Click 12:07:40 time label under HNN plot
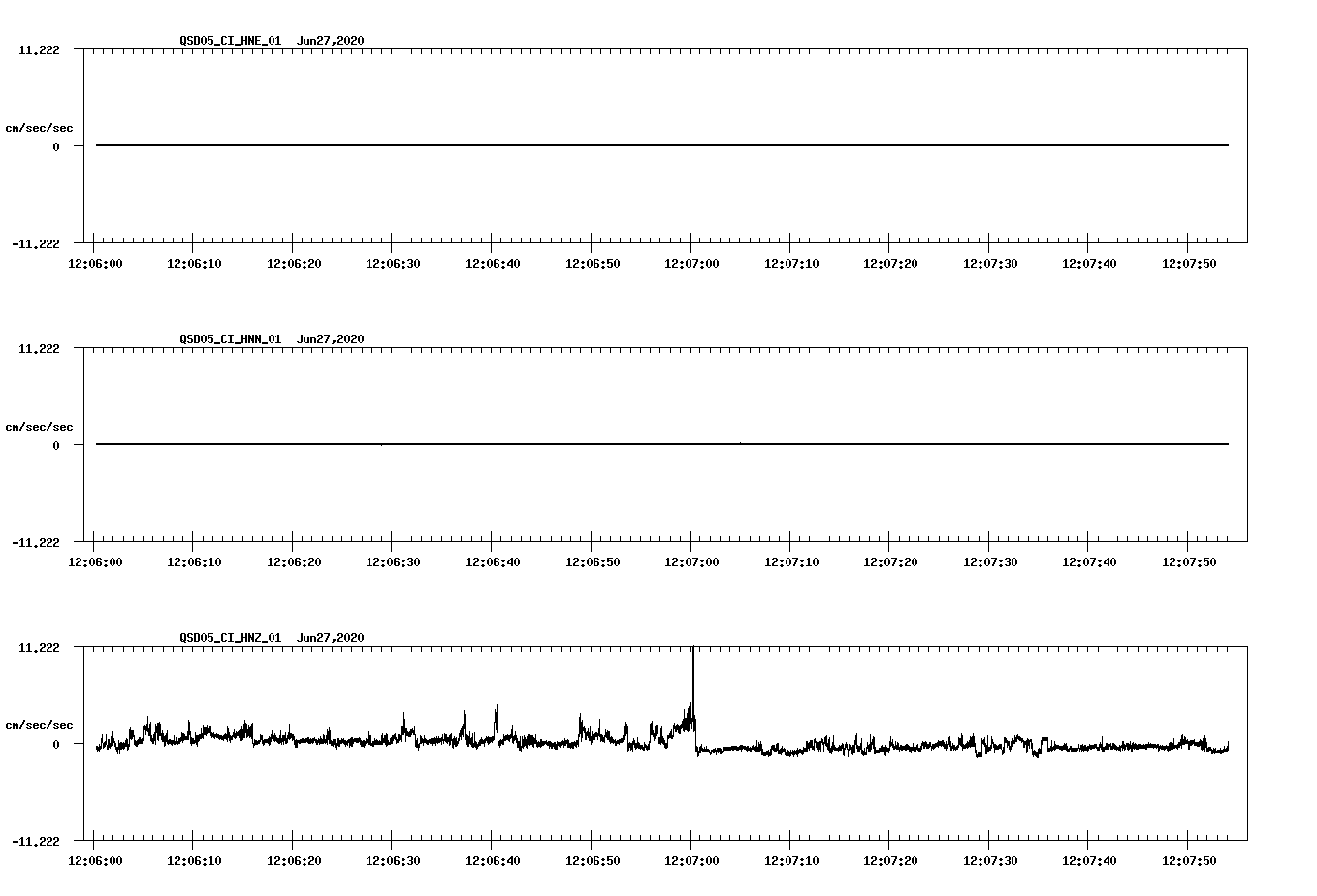Viewport: 1317px width, 896px height. pos(1089,562)
